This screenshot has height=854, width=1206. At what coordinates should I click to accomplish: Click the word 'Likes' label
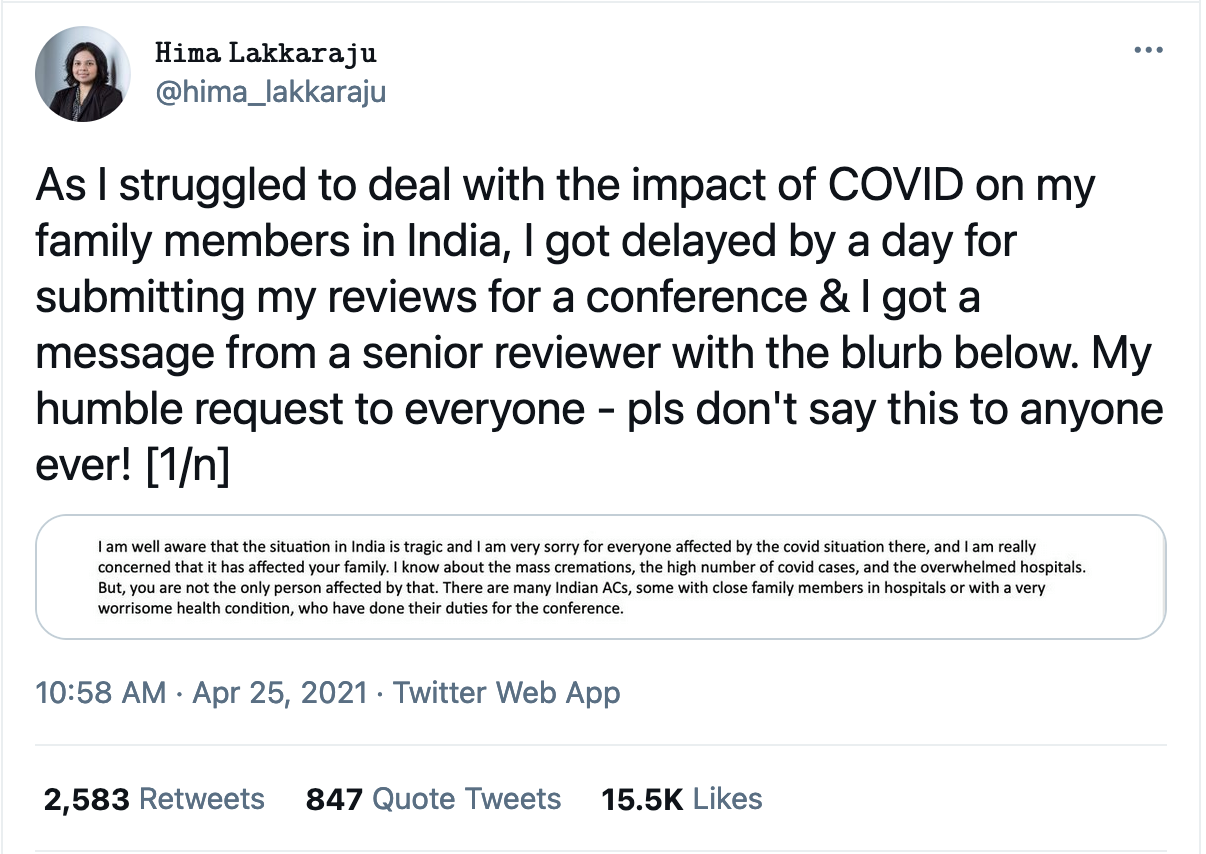[x=727, y=799]
